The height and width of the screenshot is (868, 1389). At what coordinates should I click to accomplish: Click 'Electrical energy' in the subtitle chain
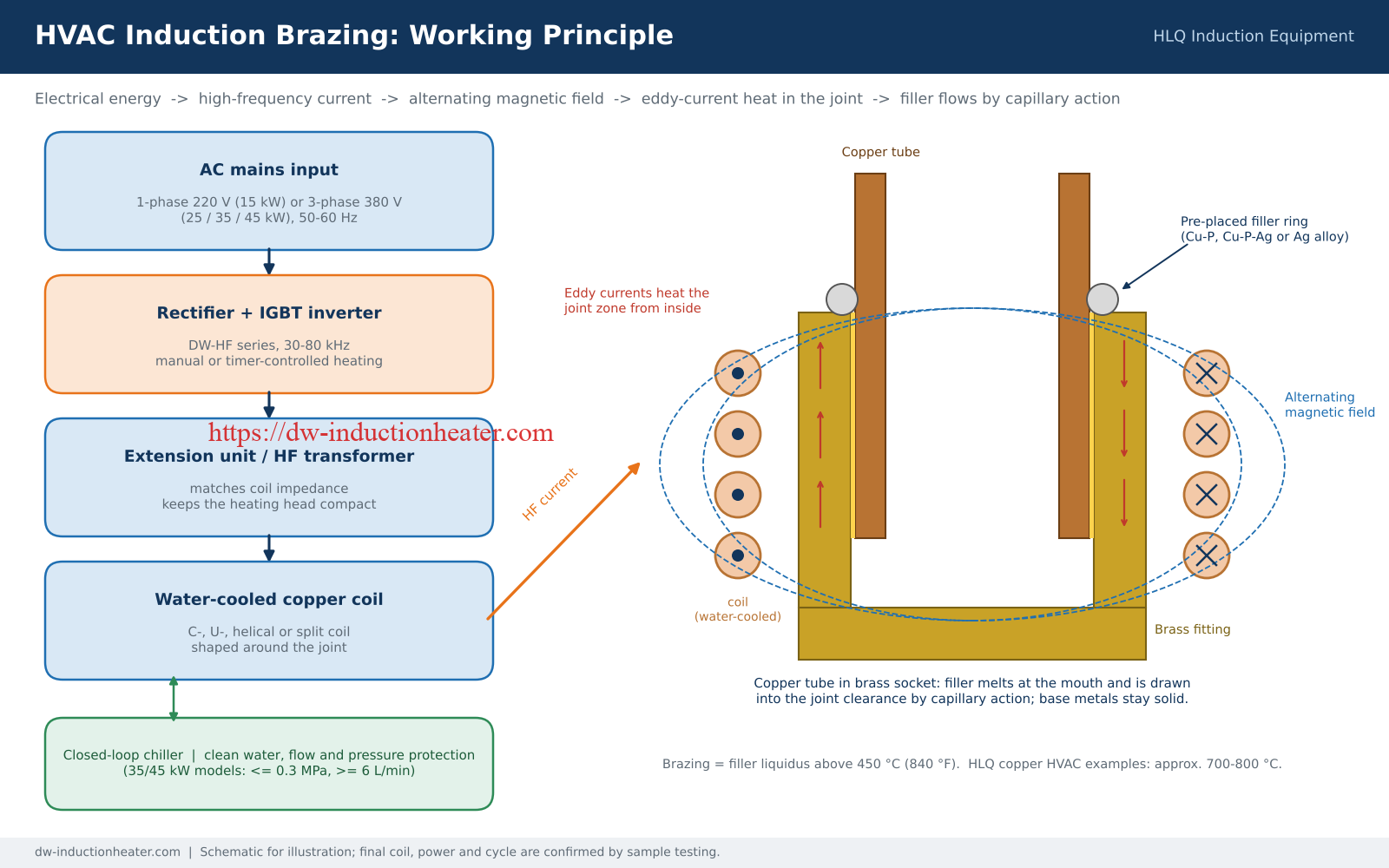[98, 99]
